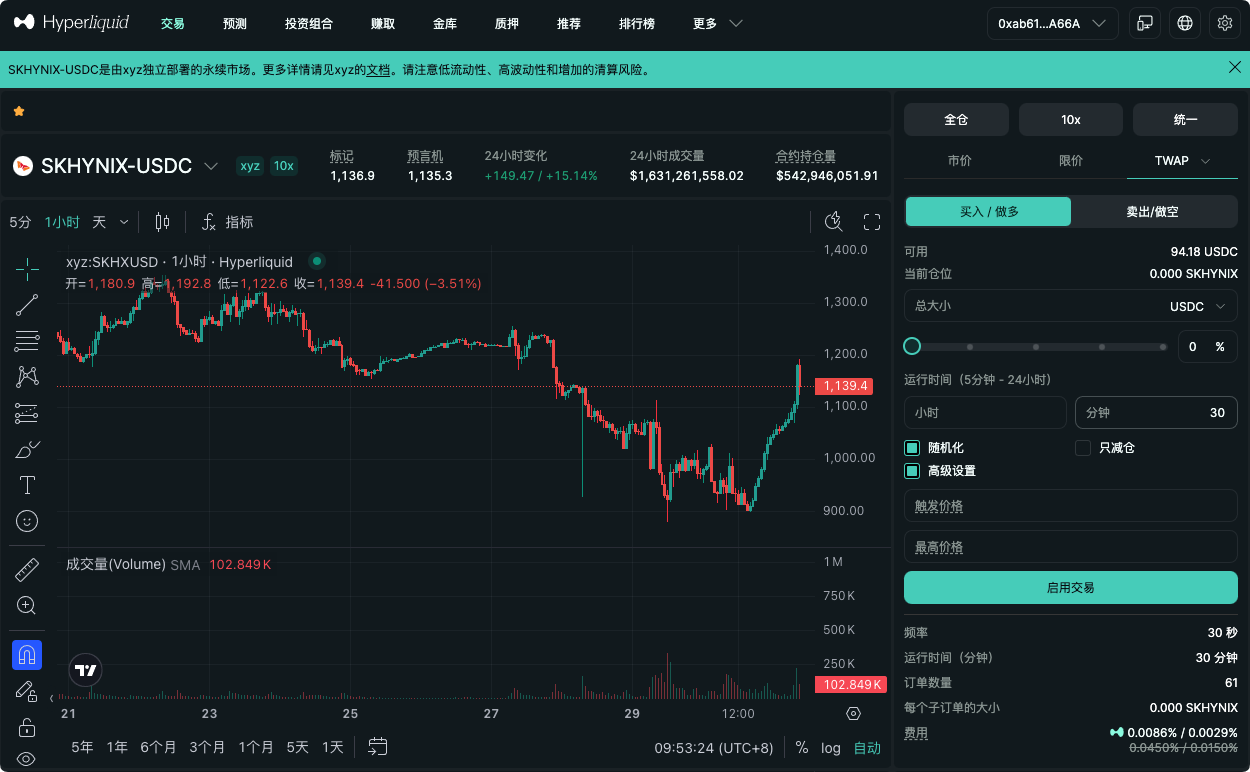The height and width of the screenshot is (772, 1250).
Task: Open the Fibonacci retracement tool
Action: coord(27,341)
